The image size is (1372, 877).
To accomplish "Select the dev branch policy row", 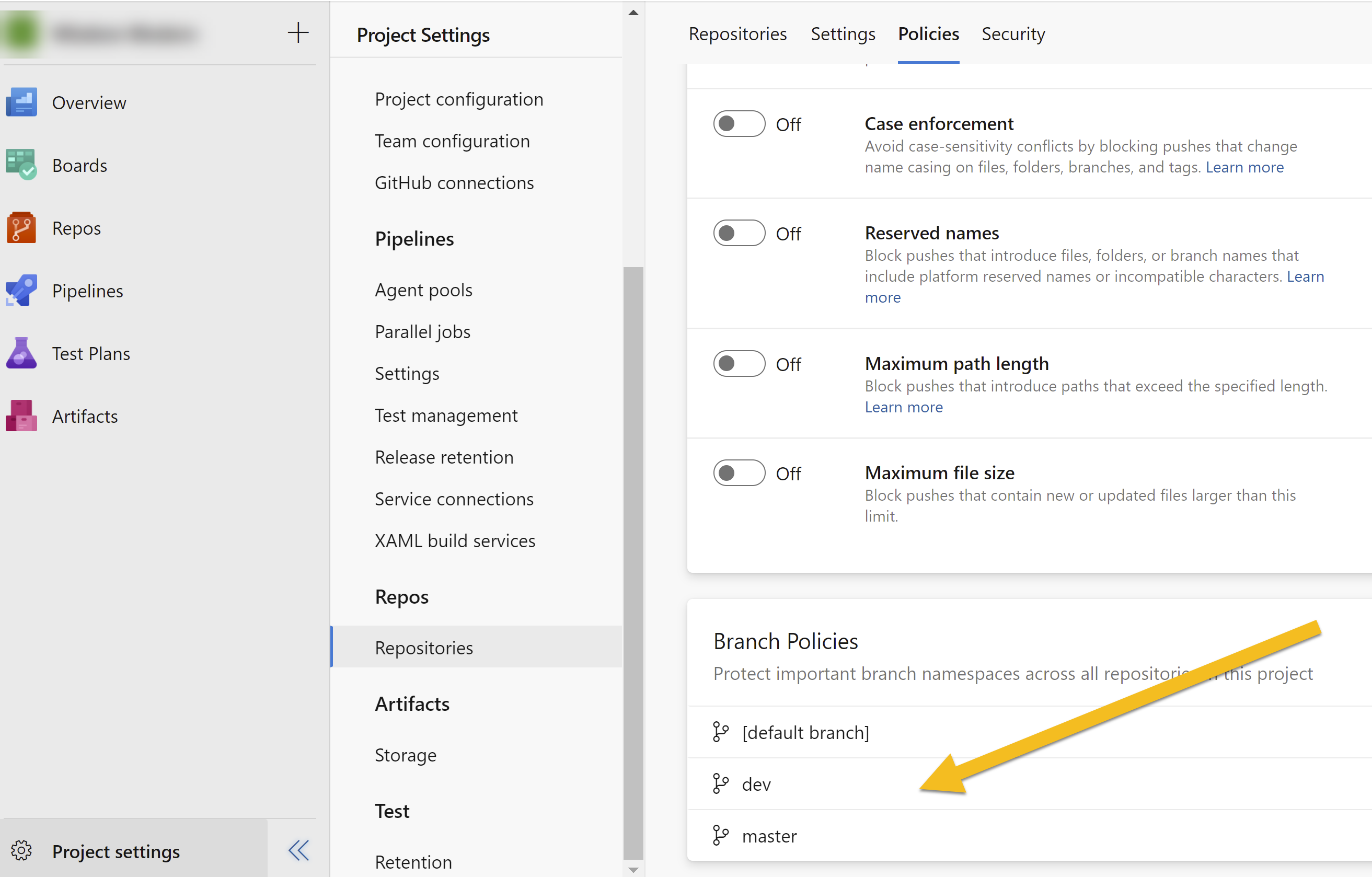I will click(756, 784).
